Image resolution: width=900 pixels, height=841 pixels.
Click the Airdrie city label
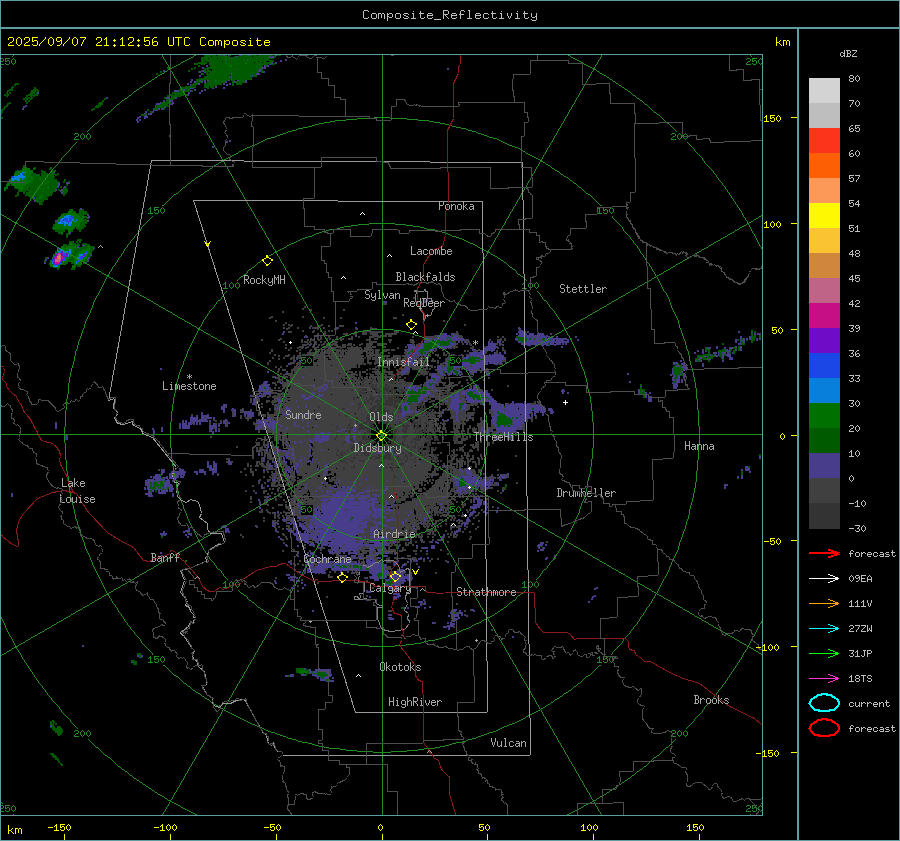[x=394, y=534]
